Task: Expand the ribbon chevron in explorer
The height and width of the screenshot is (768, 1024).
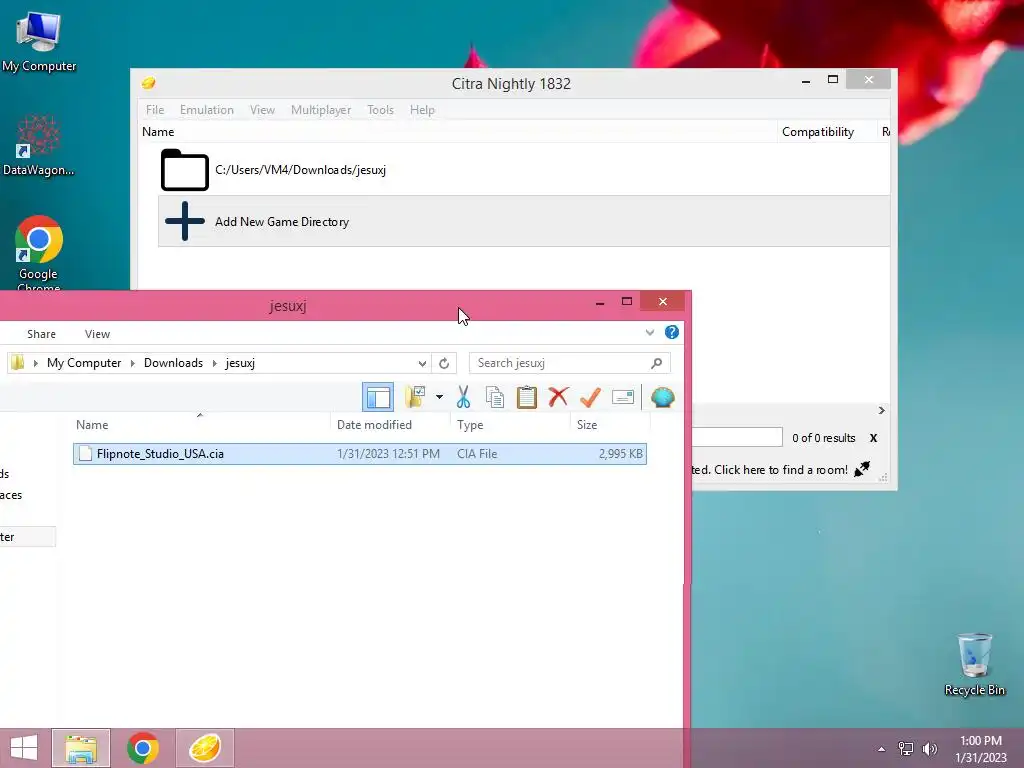Action: [649, 332]
